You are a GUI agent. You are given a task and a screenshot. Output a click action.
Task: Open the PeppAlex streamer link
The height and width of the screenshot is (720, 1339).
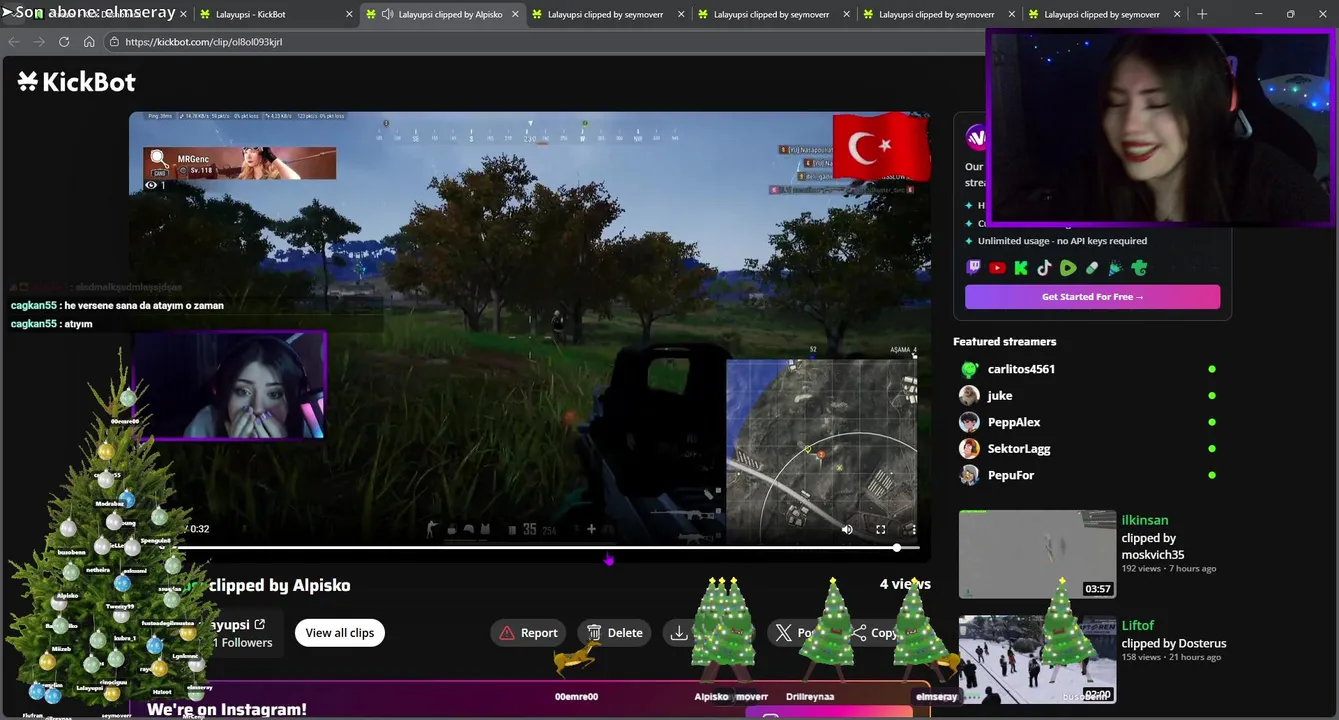1014,422
